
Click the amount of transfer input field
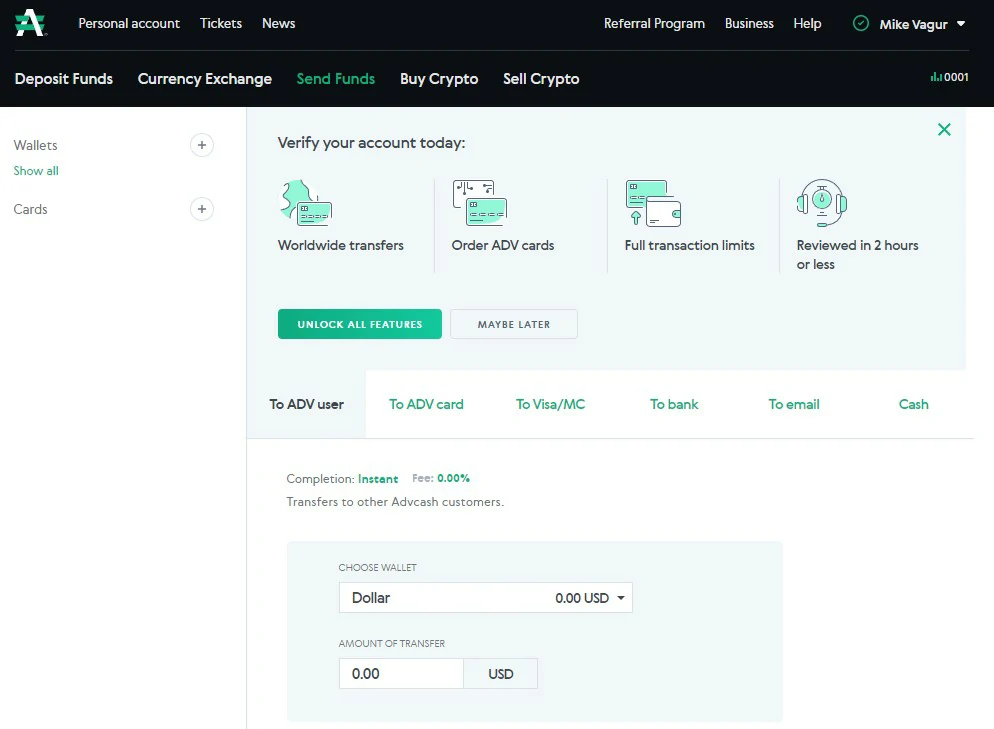(401, 674)
